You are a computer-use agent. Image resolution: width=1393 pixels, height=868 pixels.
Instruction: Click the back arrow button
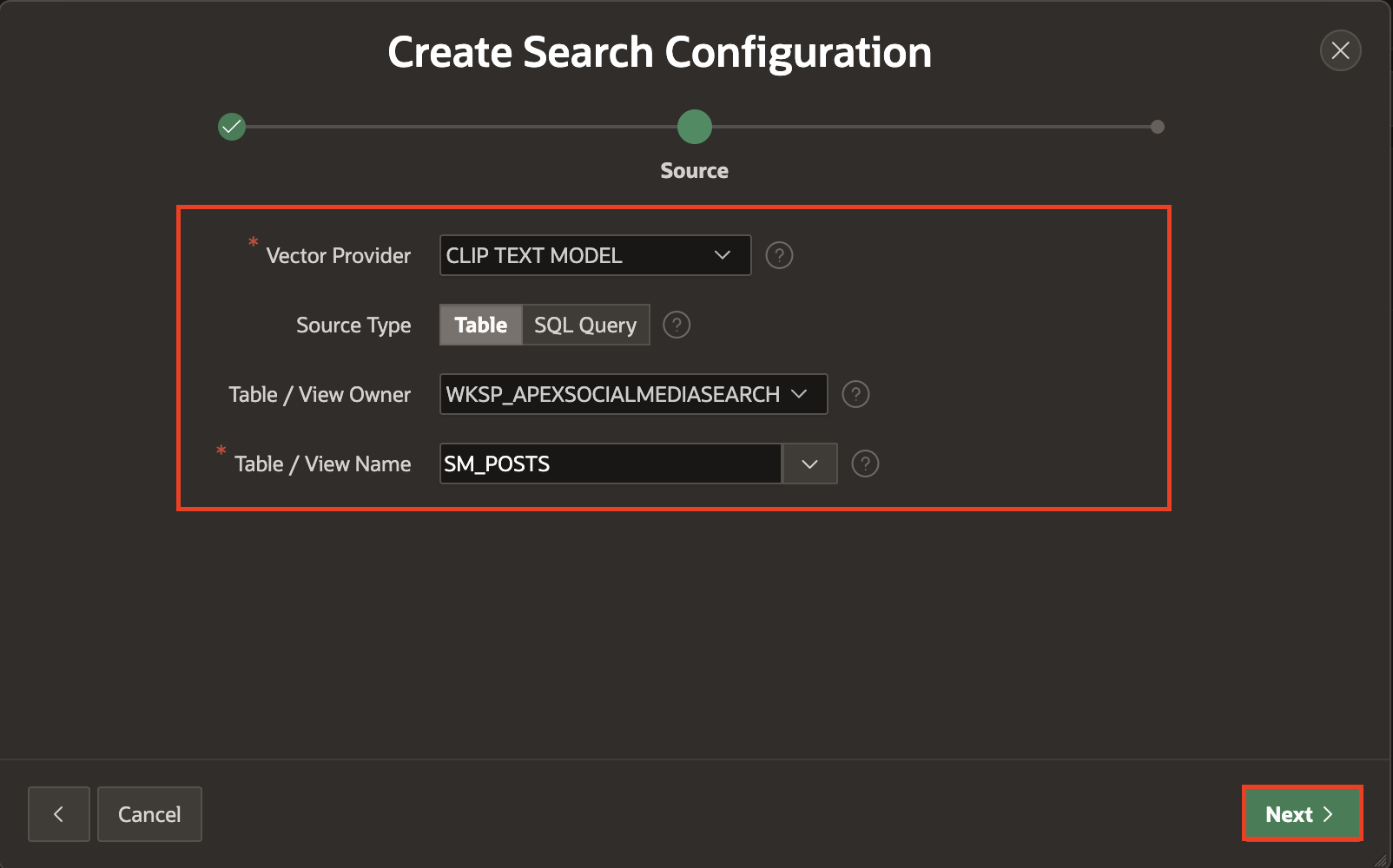(59, 814)
